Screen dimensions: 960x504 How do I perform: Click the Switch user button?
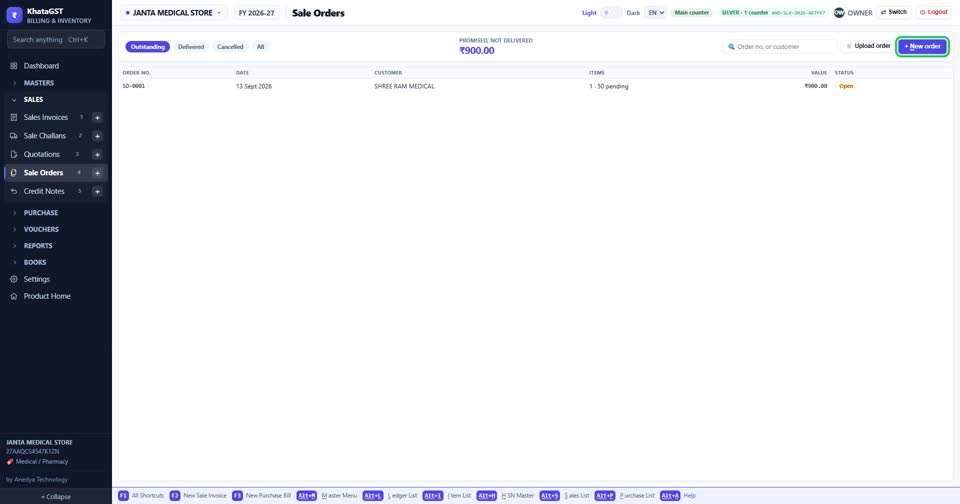[x=894, y=12]
